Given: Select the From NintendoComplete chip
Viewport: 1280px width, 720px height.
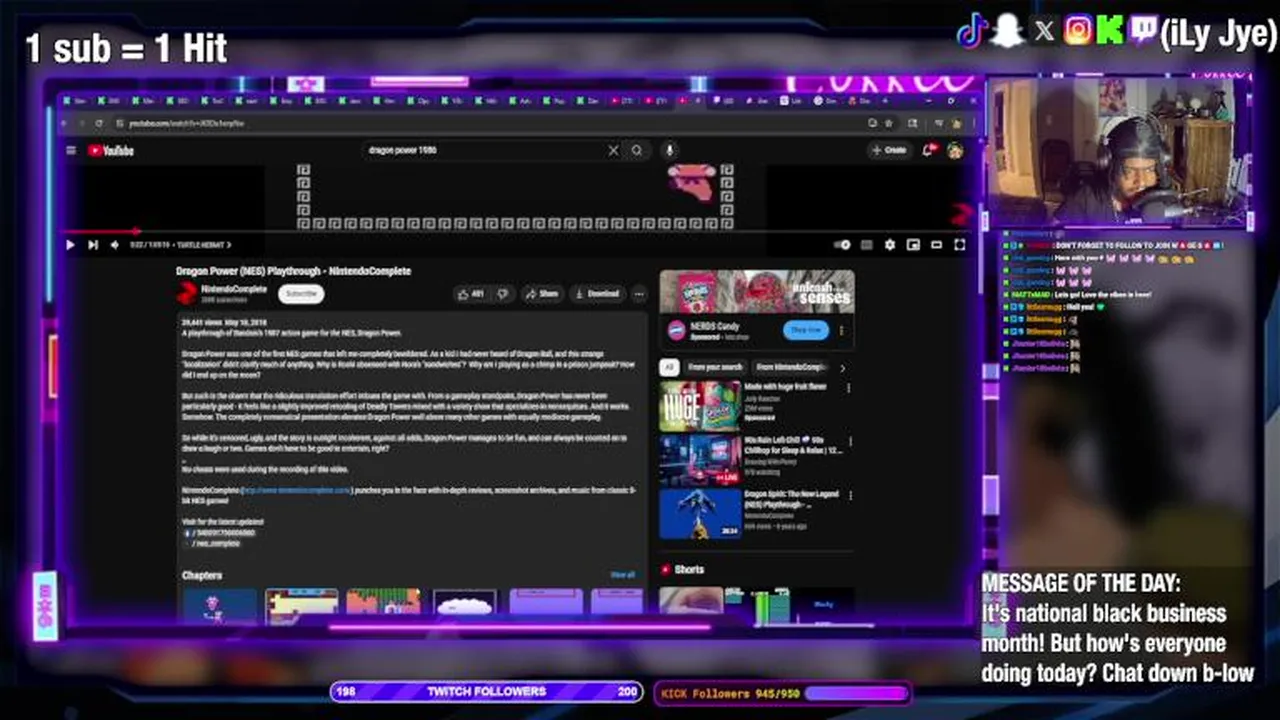Looking at the screenshot, I should click(791, 367).
